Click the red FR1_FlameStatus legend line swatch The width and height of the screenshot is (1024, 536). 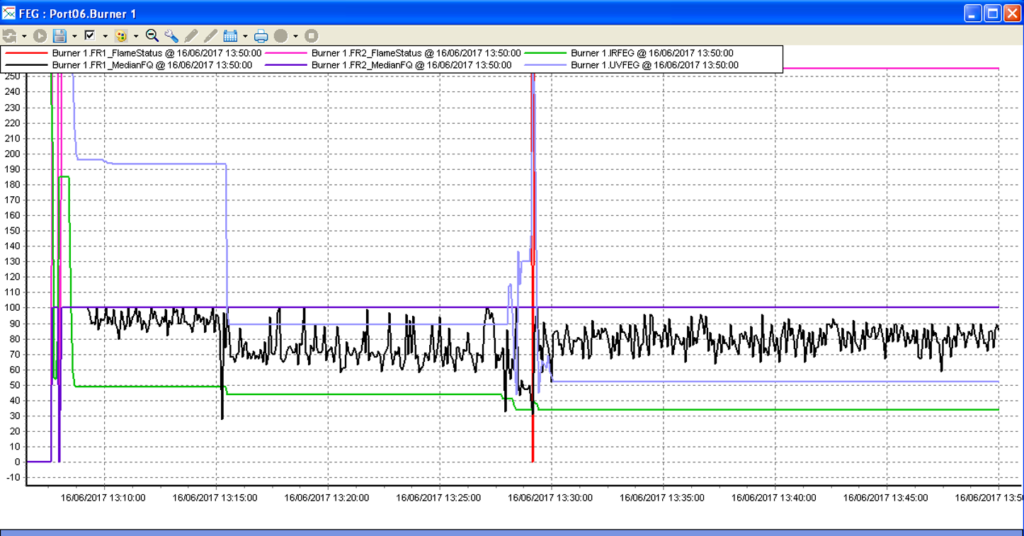click(x=27, y=53)
